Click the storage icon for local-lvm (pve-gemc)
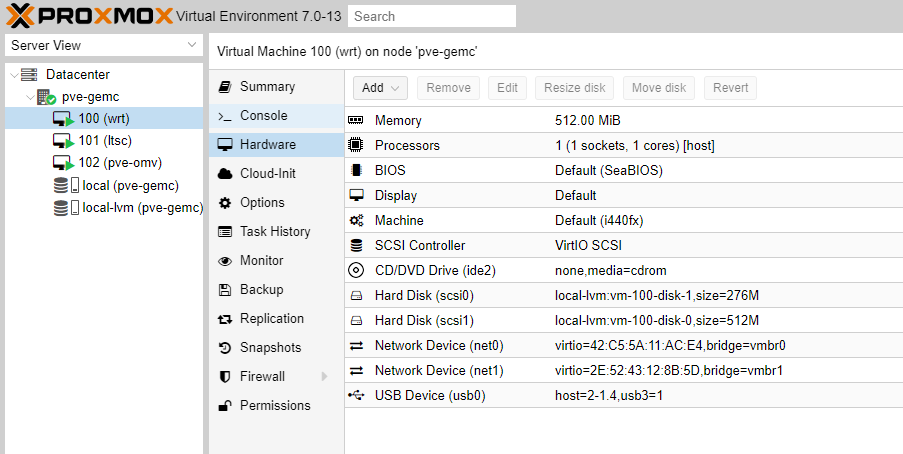 pyautogui.click(x=66, y=207)
